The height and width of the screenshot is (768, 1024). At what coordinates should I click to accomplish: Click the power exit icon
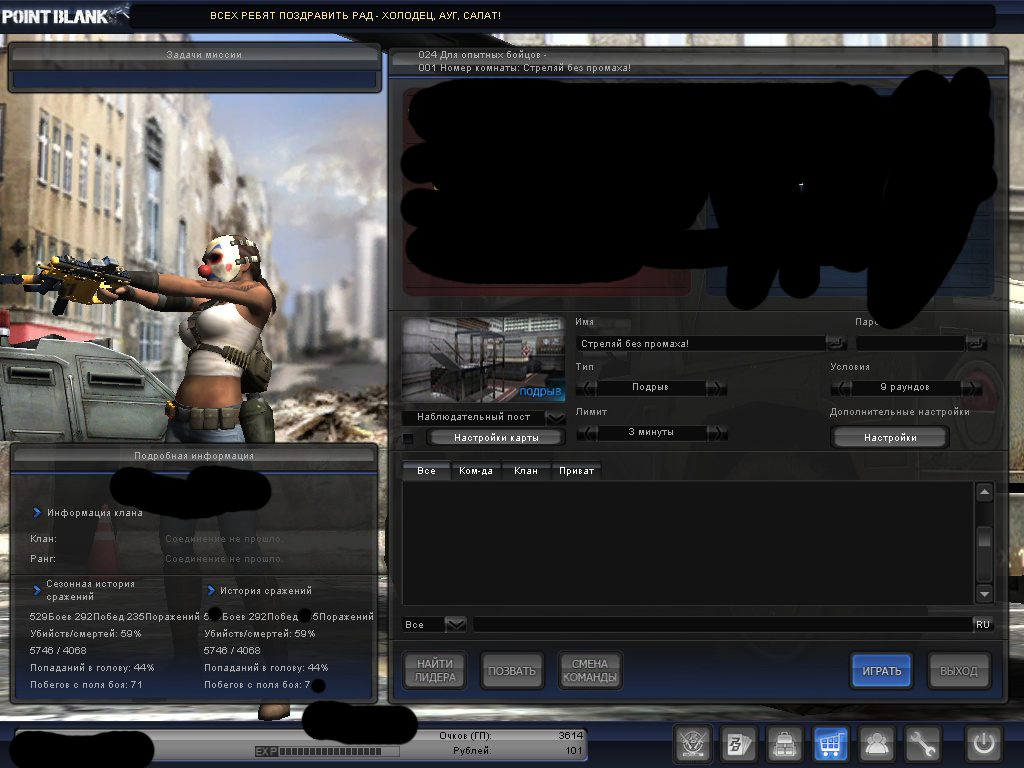click(x=984, y=744)
